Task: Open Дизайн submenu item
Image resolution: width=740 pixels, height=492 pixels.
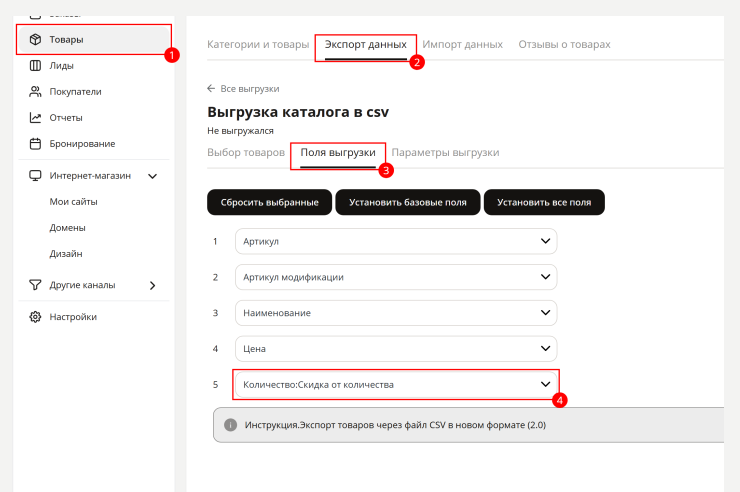Action: pyautogui.click(x=66, y=253)
